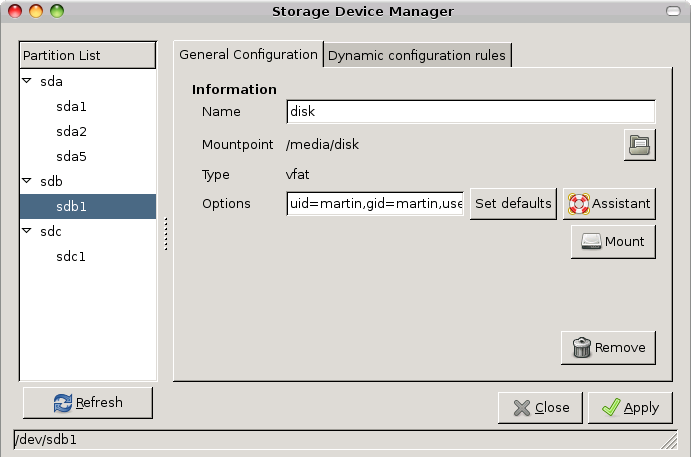Image resolution: width=691 pixels, height=457 pixels.
Task: Collapse the sdc disk tree node
Action: [x=28, y=231]
